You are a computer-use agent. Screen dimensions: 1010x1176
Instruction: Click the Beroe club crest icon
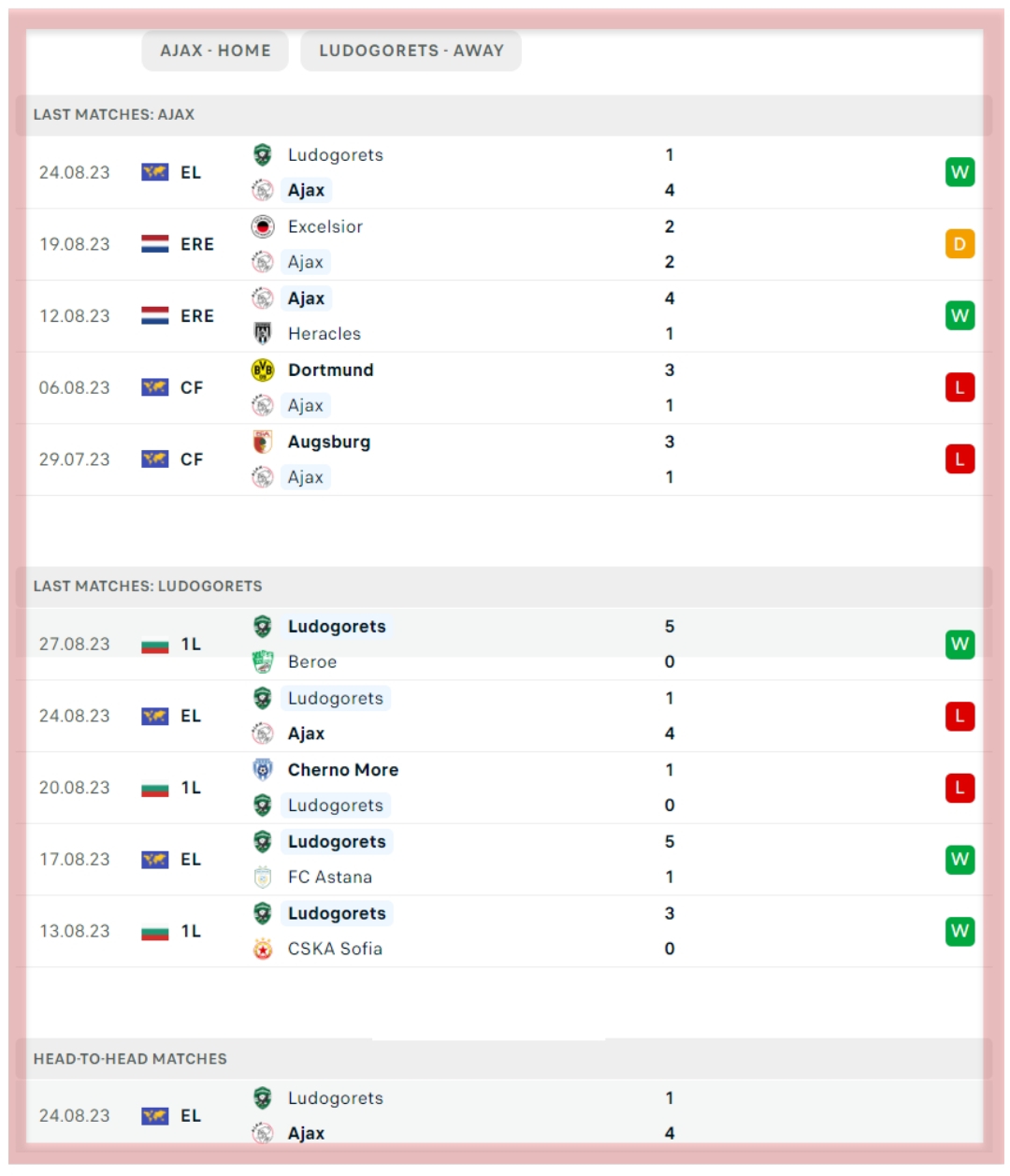(263, 661)
